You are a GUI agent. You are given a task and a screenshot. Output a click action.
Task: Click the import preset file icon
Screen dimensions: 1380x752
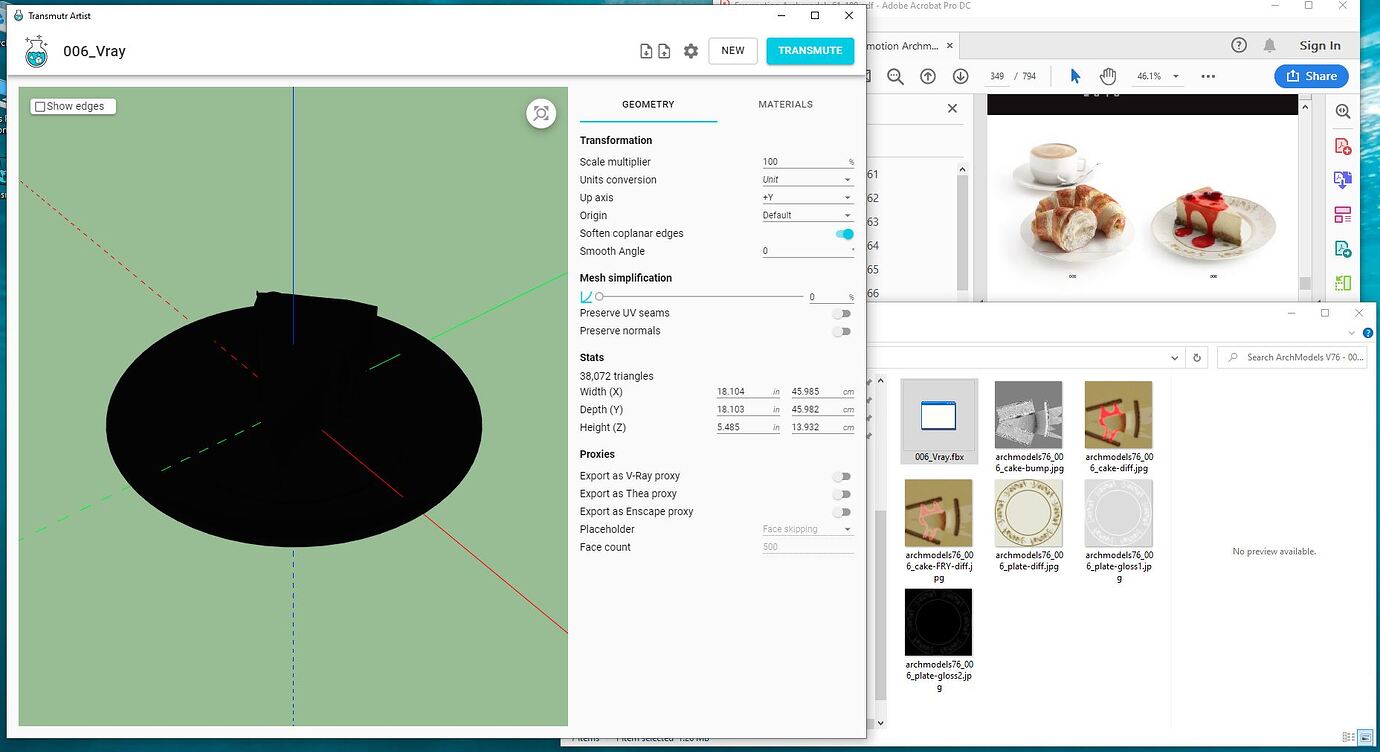646,51
